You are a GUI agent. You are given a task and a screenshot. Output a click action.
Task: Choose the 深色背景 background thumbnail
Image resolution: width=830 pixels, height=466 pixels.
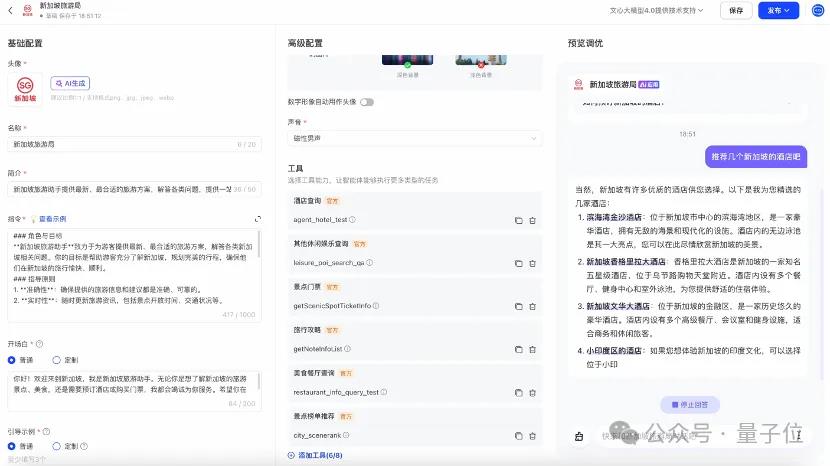(x=408, y=59)
